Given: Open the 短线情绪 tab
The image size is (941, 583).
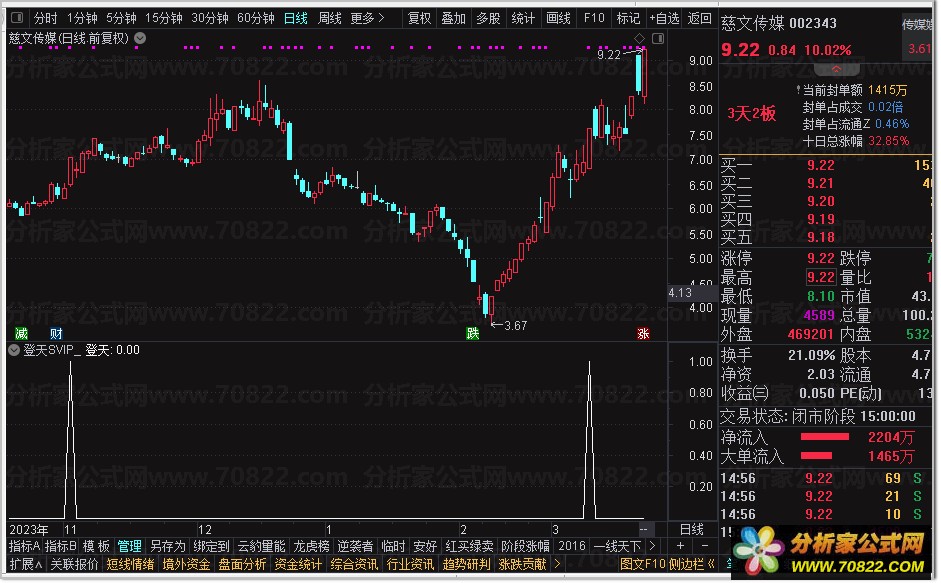Looking at the screenshot, I should click(x=130, y=564).
